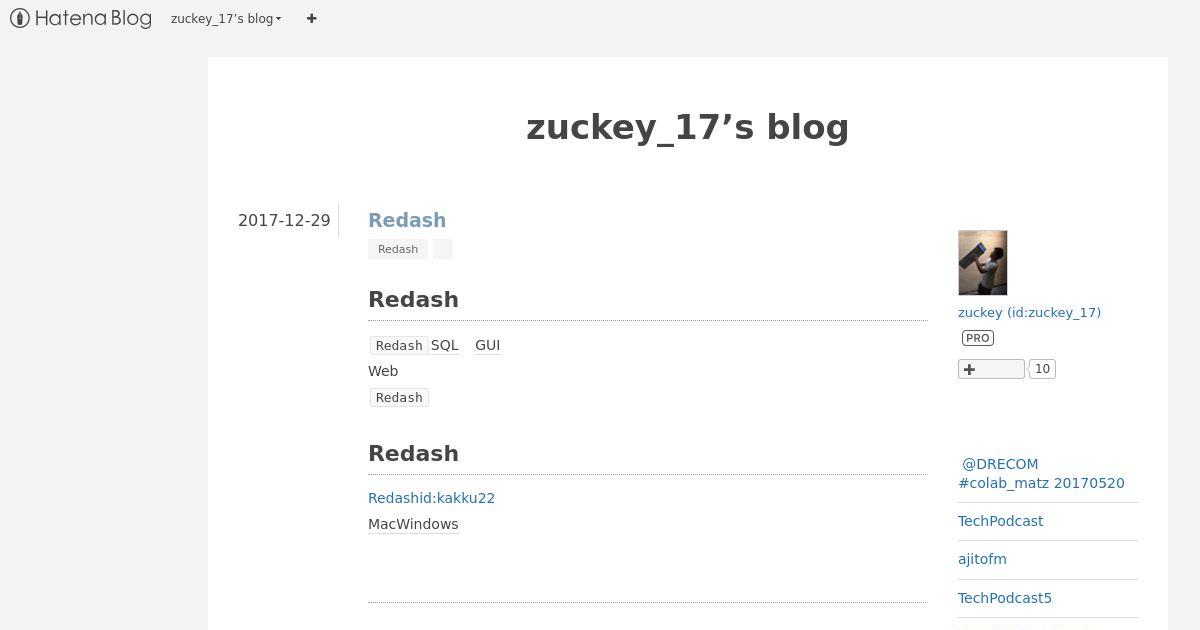The image size is (1200, 630).
Task: Open zuckey_17's blog dropdown menu
Action: coord(226,18)
